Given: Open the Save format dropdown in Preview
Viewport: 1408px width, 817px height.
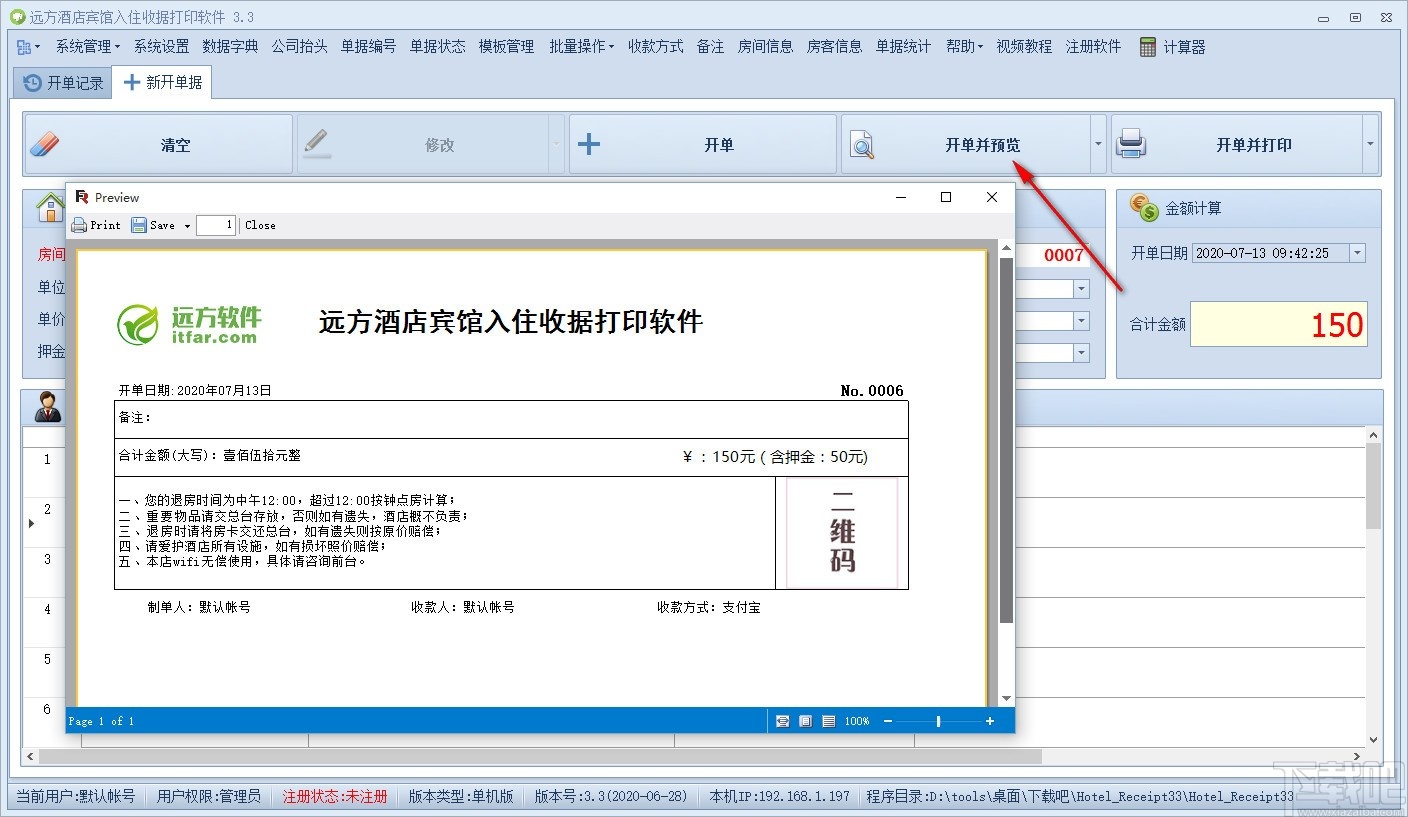Looking at the screenshot, I should click(x=187, y=225).
